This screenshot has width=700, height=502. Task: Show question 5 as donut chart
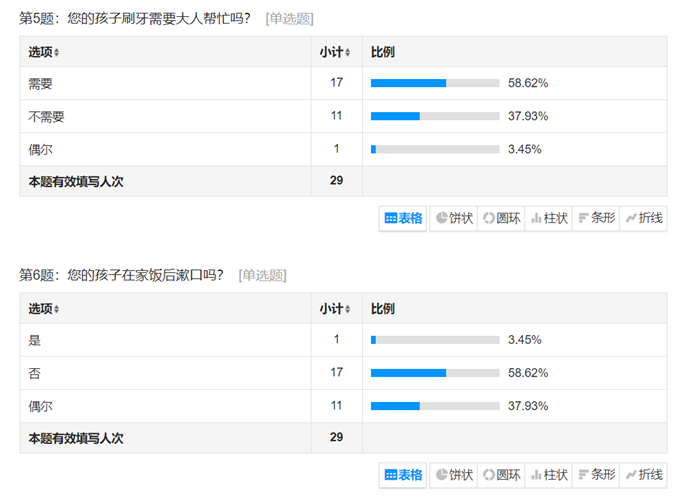[x=501, y=218]
